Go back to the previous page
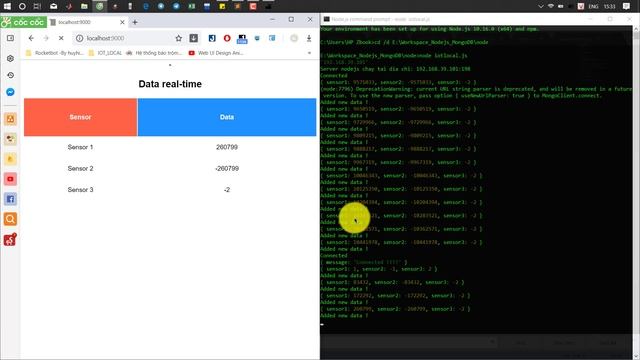 click(x=31, y=38)
